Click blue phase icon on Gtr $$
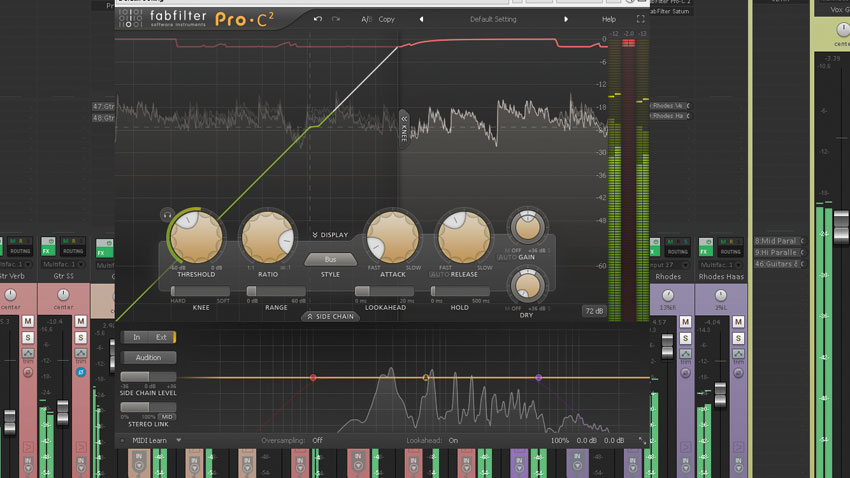This screenshot has height=478, width=850. (x=81, y=372)
